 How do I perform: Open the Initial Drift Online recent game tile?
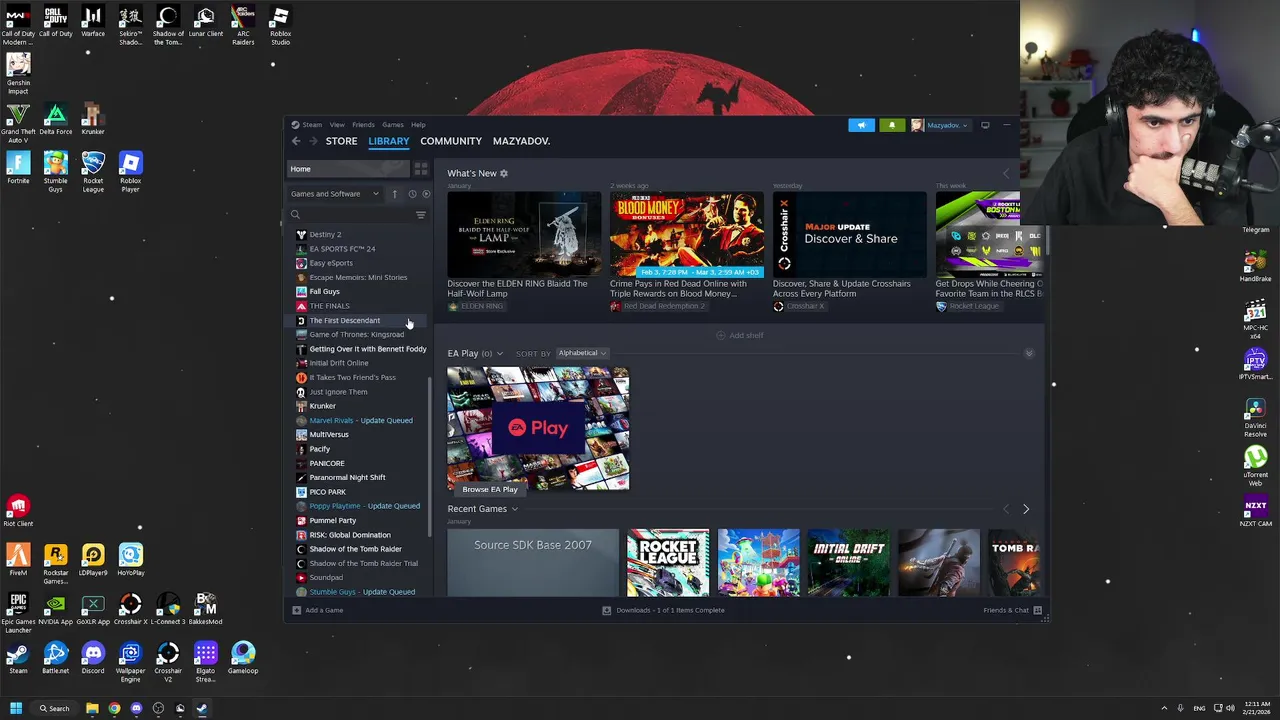tap(849, 563)
